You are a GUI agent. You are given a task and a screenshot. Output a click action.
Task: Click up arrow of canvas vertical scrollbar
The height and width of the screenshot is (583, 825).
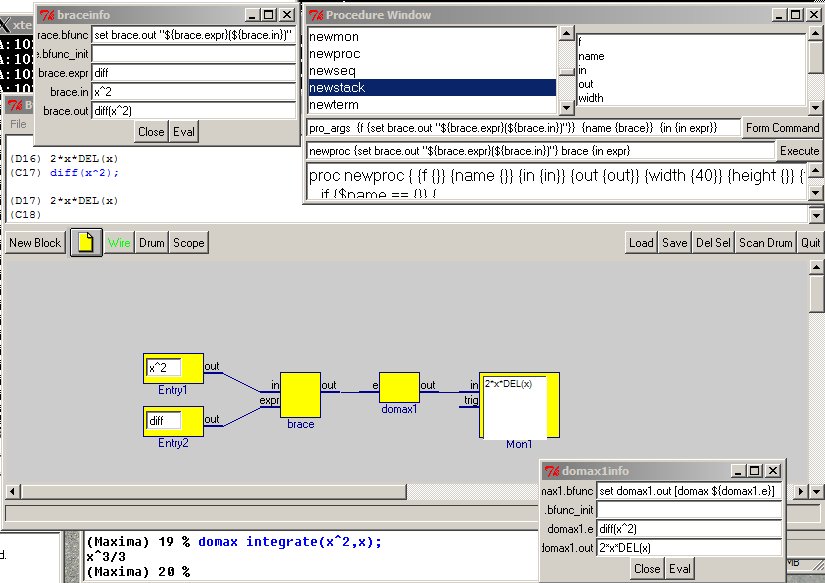(817, 267)
